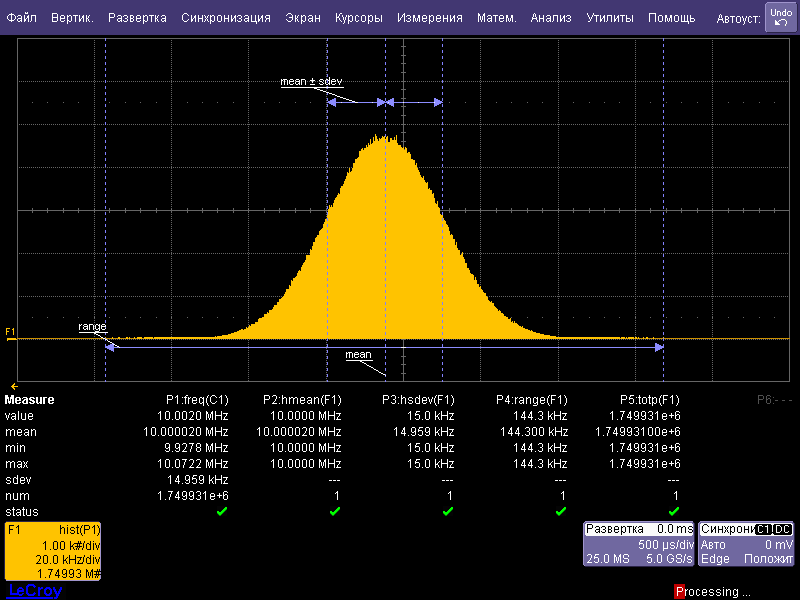Open the Файл menu

[21, 18]
